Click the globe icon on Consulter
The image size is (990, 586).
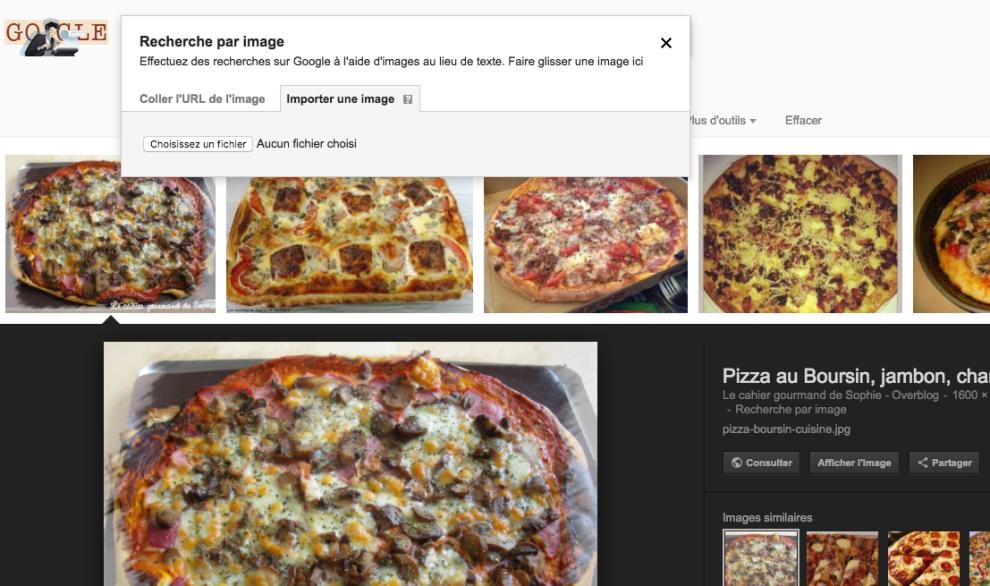736,463
